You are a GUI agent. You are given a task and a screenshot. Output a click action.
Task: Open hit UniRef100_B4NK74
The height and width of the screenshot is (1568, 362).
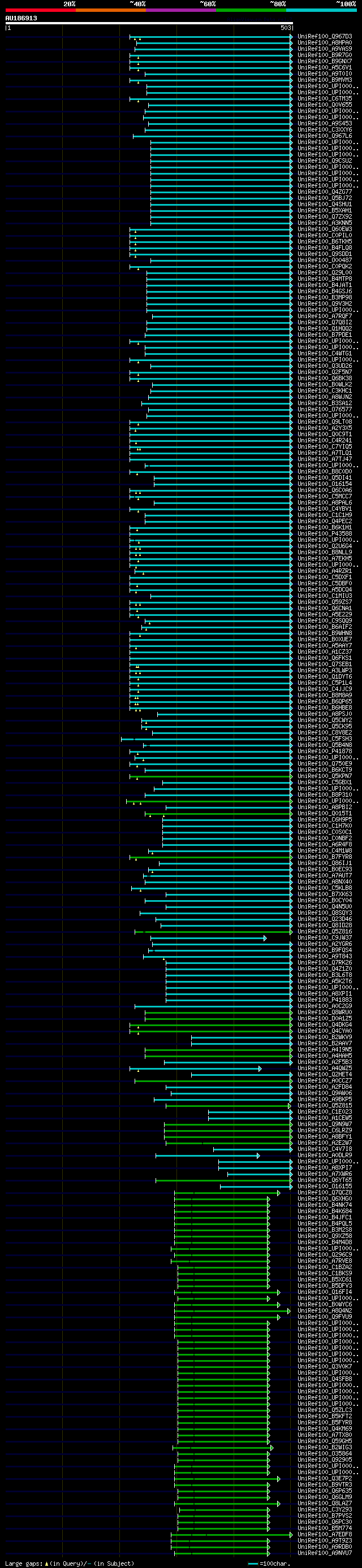pos(325,1205)
